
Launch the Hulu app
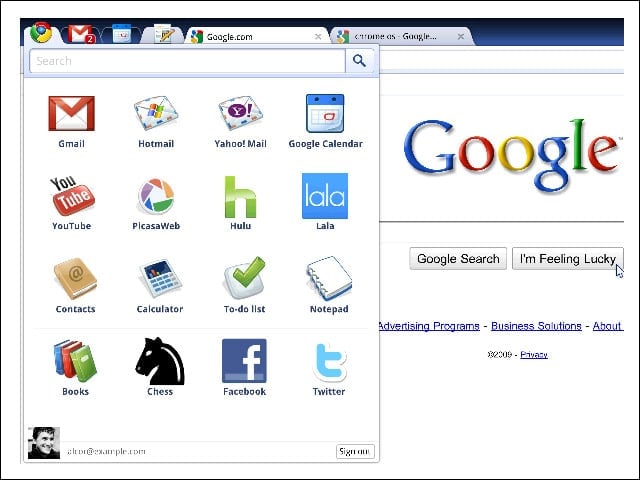(240, 197)
